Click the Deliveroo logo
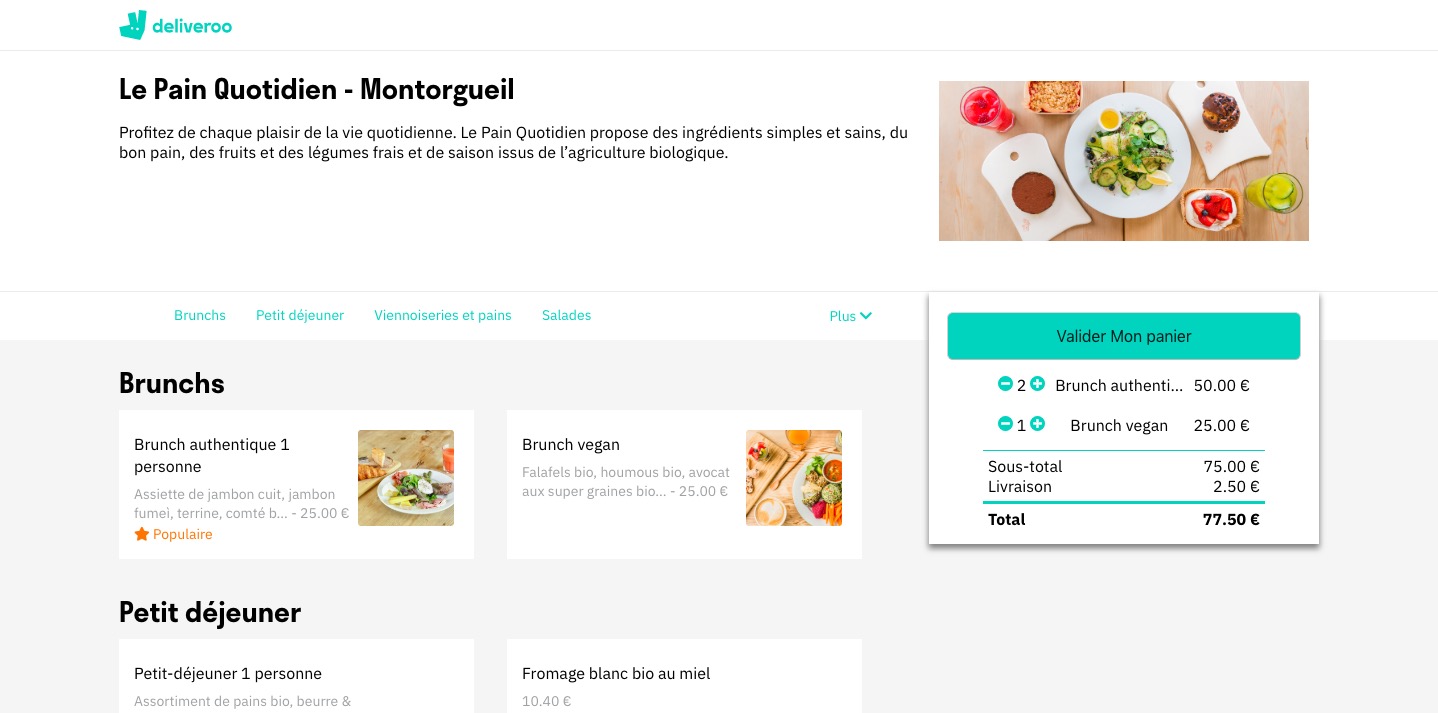This screenshot has width=1438, height=713. [x=176, y=25]
